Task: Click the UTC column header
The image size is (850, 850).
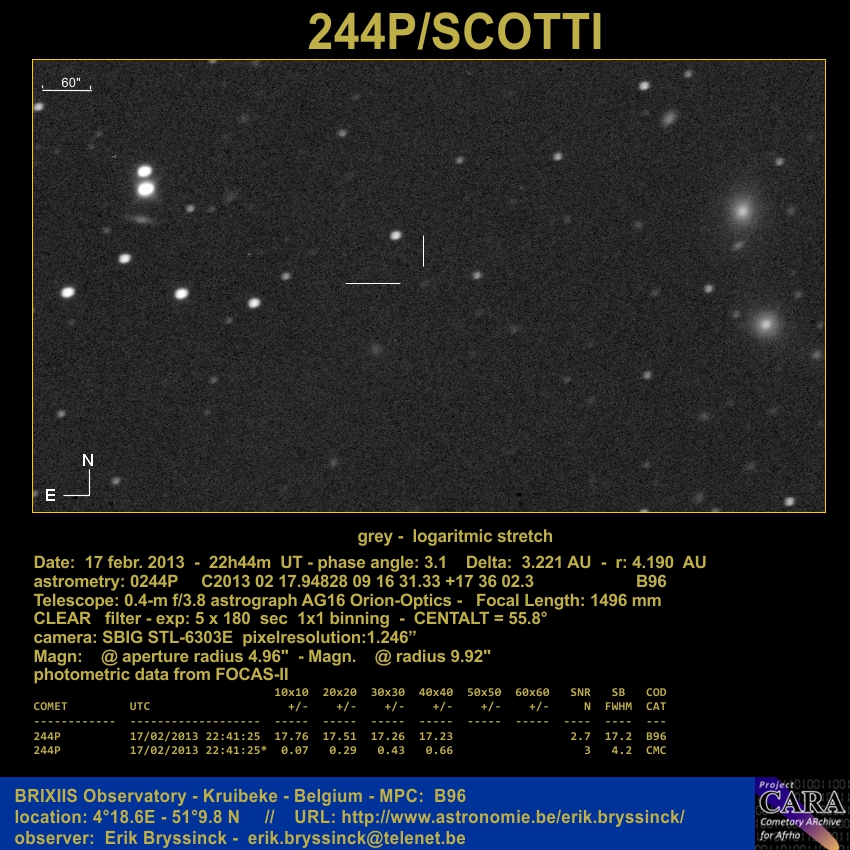Action: click(x=140, y=706)
